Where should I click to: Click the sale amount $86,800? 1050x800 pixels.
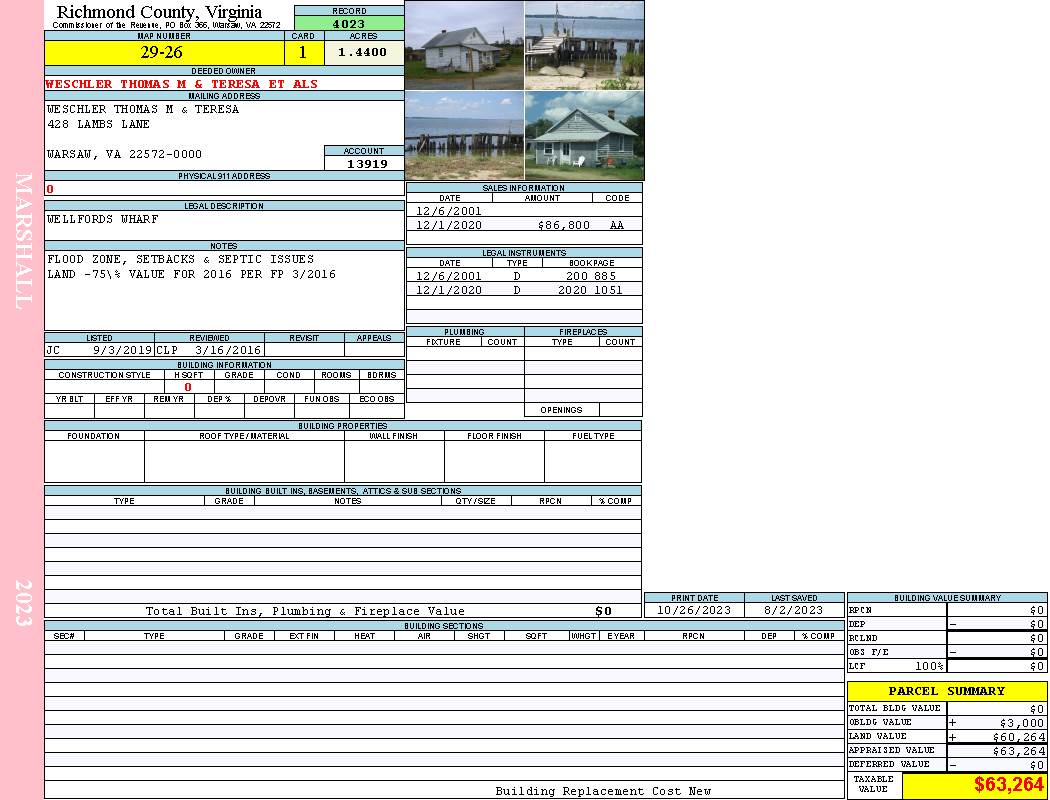(564, 226)
